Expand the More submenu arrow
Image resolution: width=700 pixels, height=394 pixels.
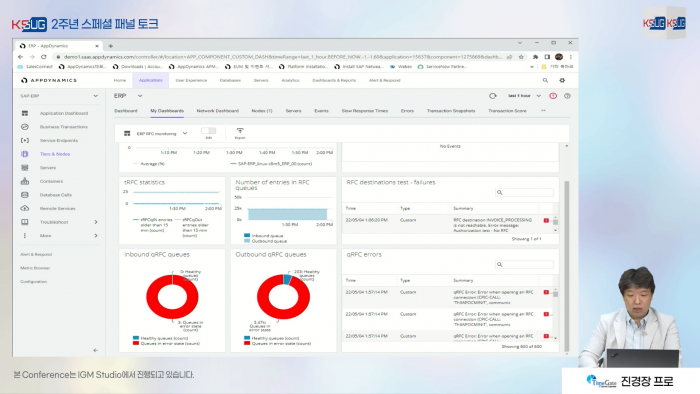(96, 236)
